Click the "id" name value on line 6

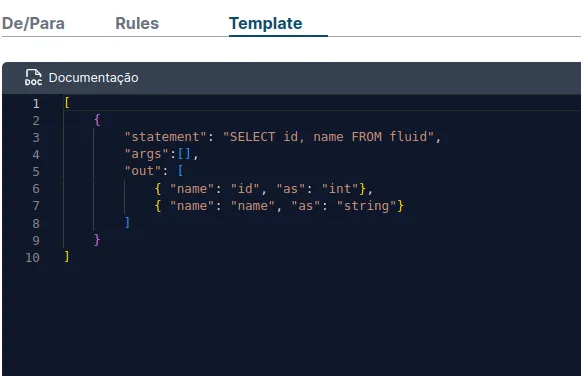[245, 189]
